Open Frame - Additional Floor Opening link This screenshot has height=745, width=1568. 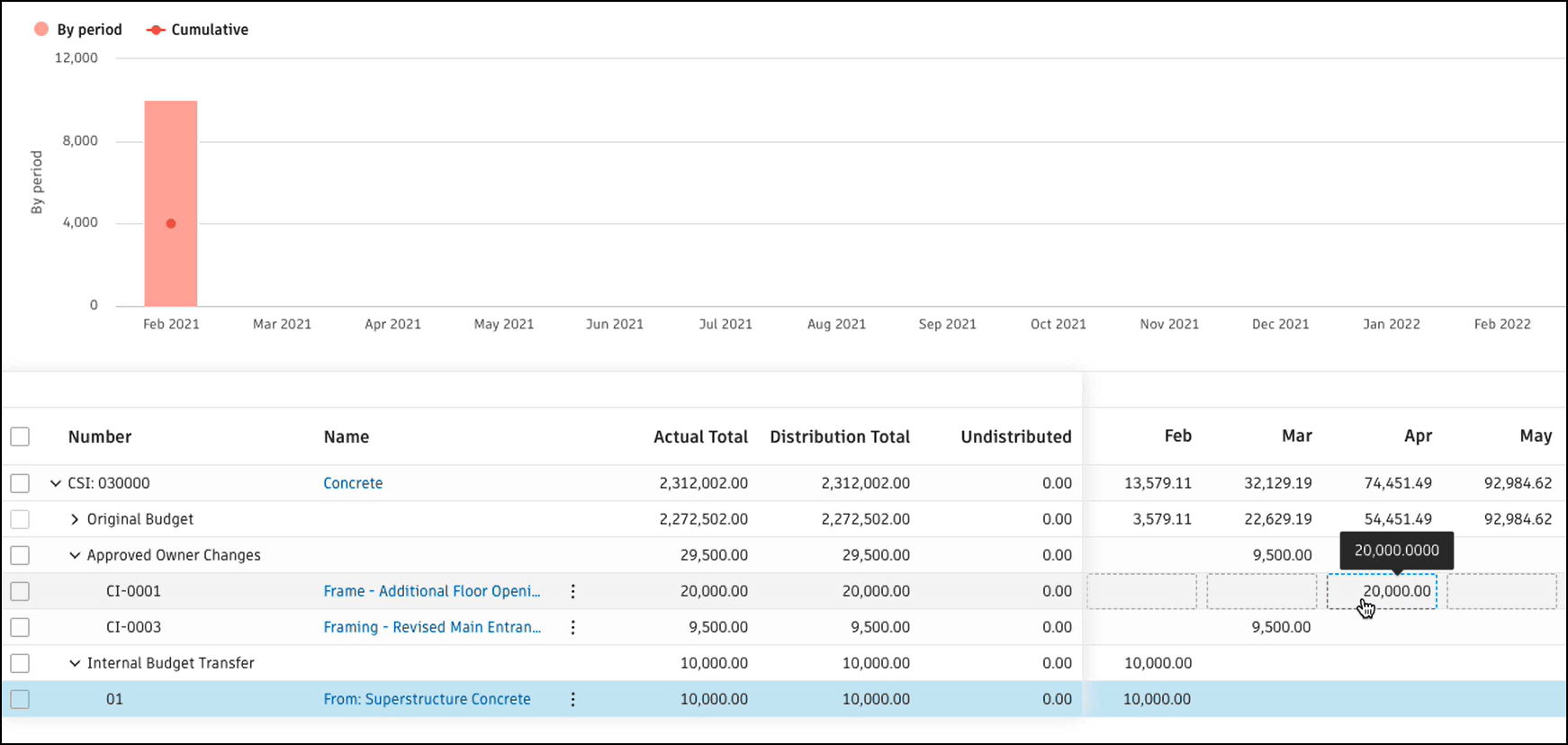[x=432, y=591]
